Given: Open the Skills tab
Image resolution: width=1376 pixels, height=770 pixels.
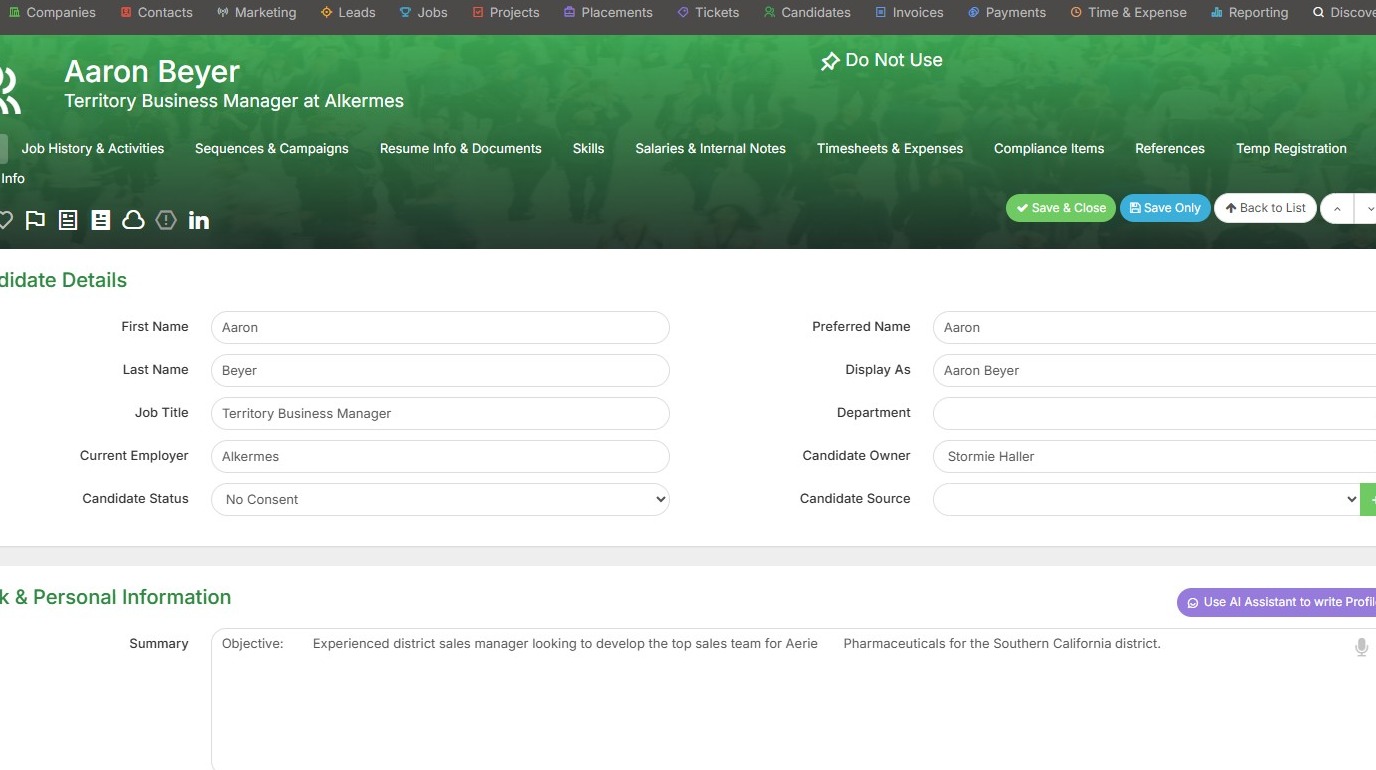Looking at the screenshot, I should pyautogui.click(x=589, y=148).
